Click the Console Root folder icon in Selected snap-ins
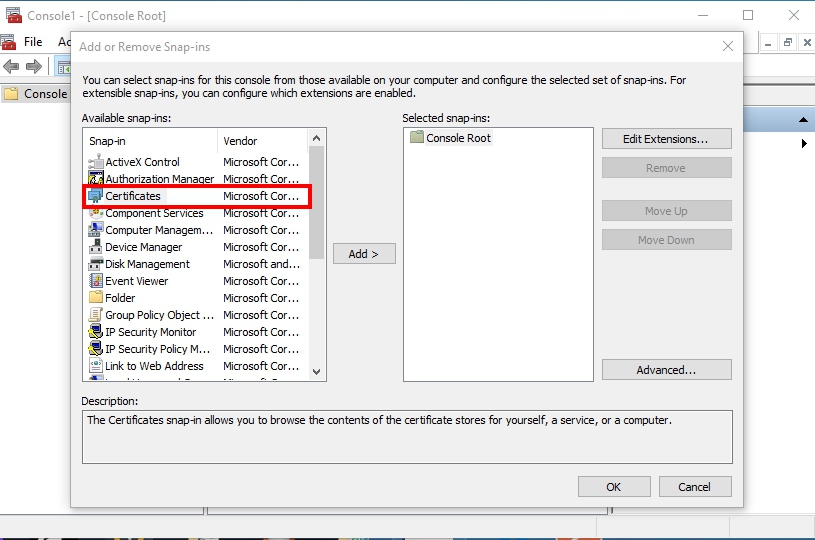This screenshot has height=540, width=815. [x=417, y=137]
